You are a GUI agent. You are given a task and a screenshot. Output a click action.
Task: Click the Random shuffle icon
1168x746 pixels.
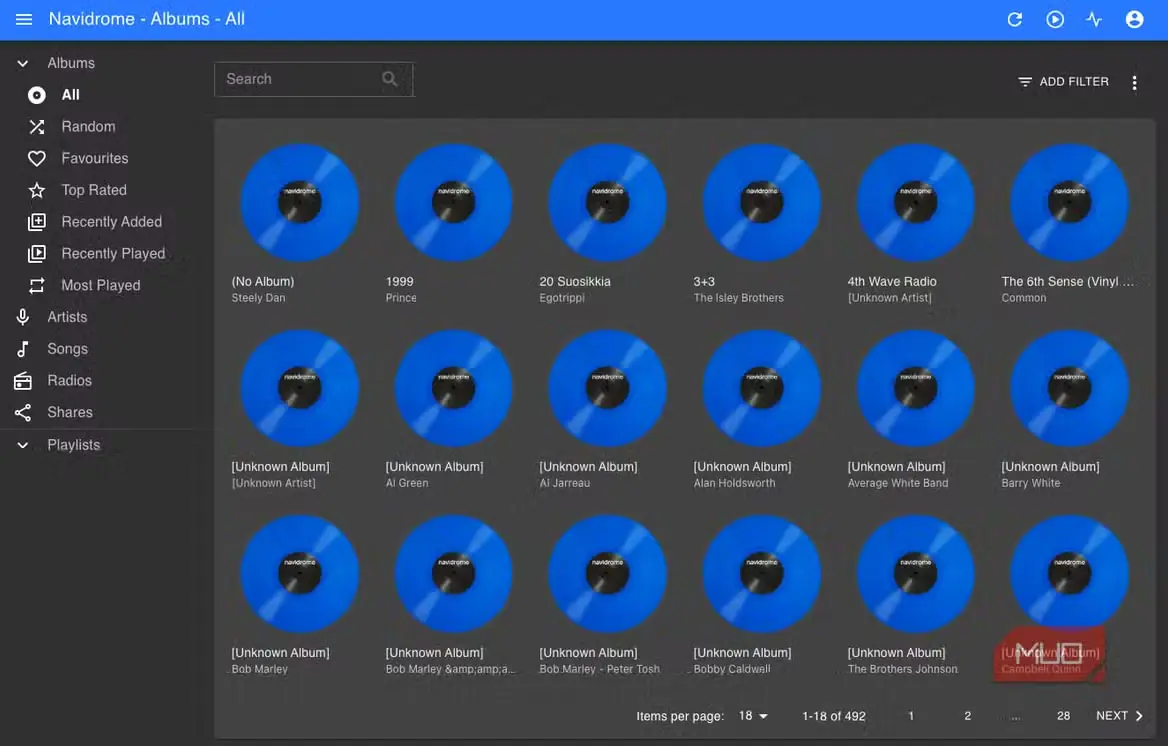(x=36, y=127)
